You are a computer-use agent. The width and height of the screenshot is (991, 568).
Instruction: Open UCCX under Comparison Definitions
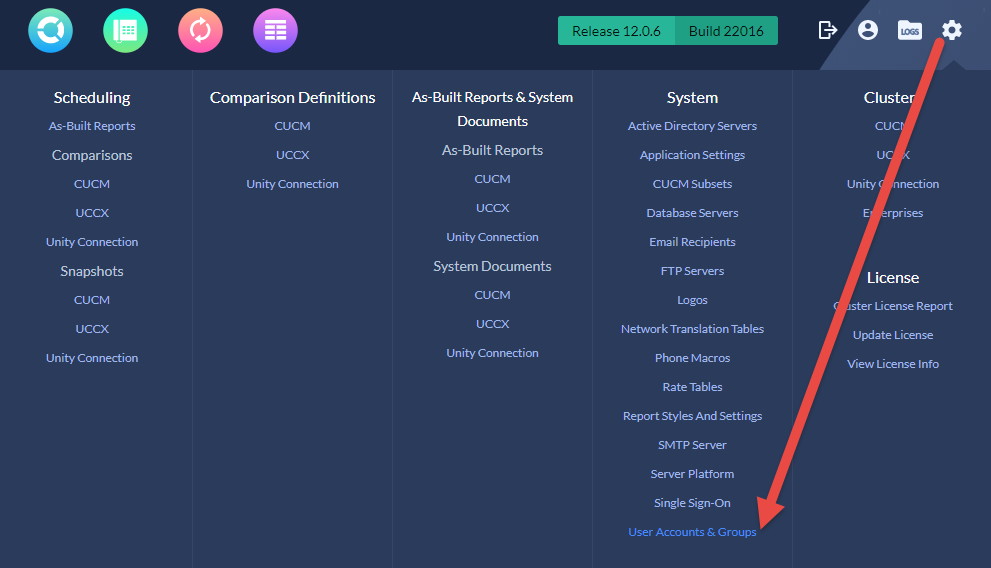pos(293,155)
